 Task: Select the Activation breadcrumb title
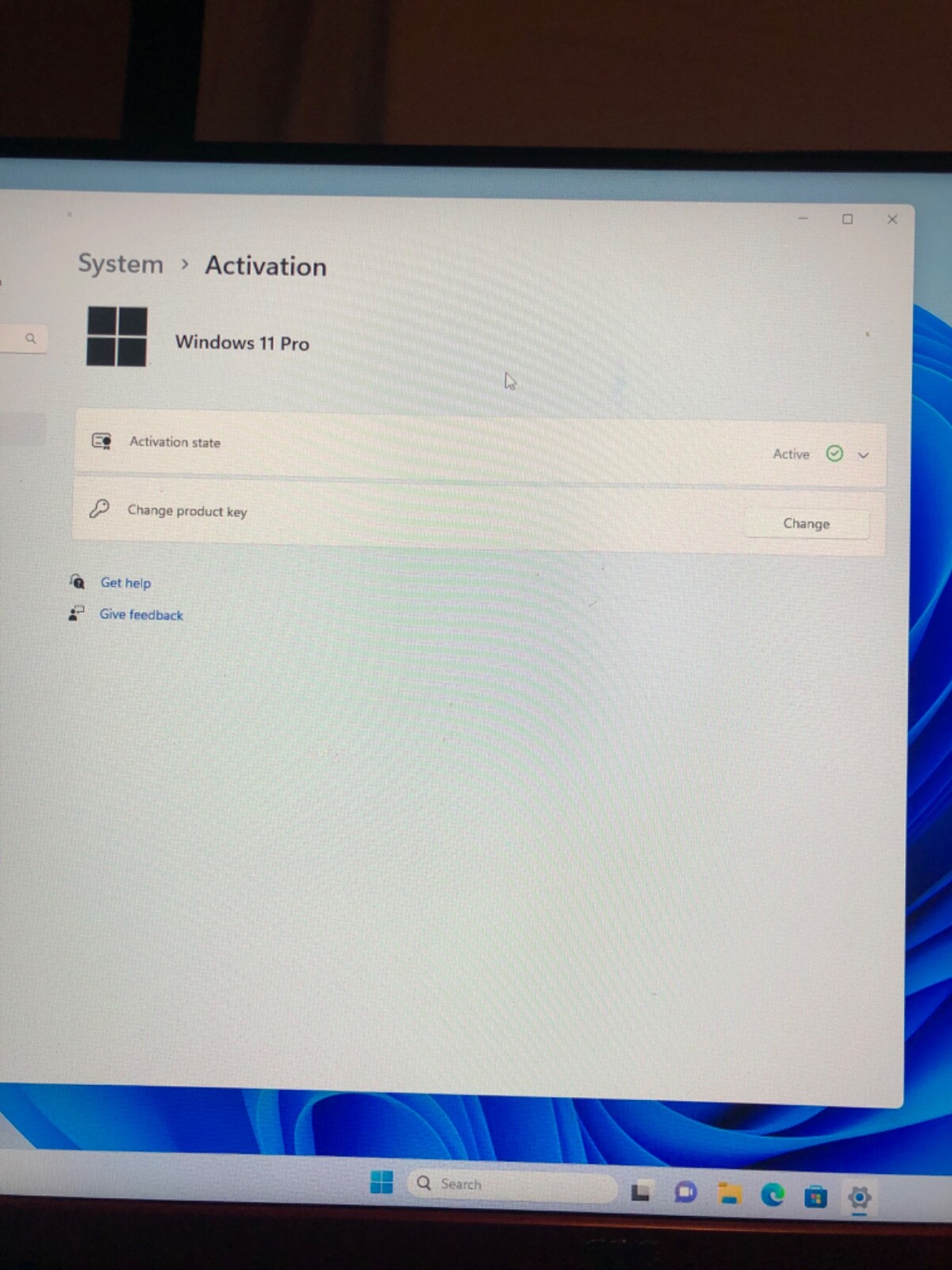point(266,266)
